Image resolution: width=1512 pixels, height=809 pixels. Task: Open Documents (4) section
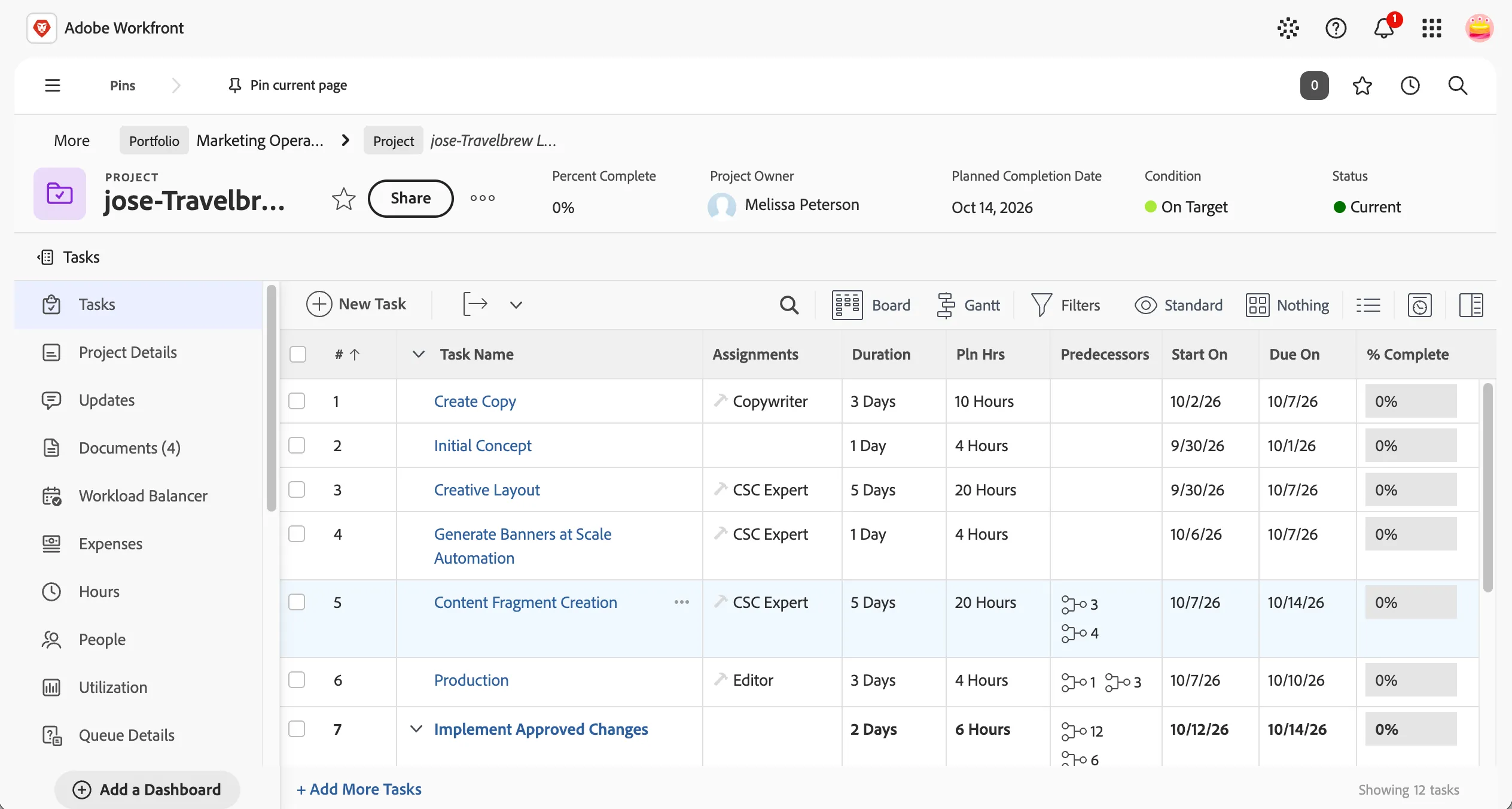[139, 448]
